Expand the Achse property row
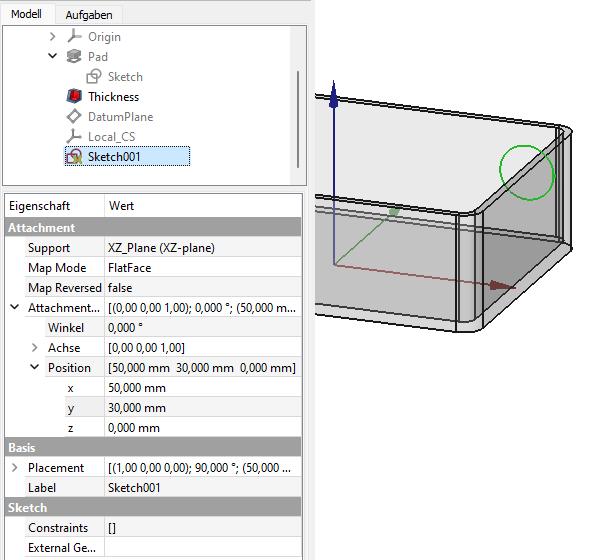600x560 pixels. coord(35,348)
